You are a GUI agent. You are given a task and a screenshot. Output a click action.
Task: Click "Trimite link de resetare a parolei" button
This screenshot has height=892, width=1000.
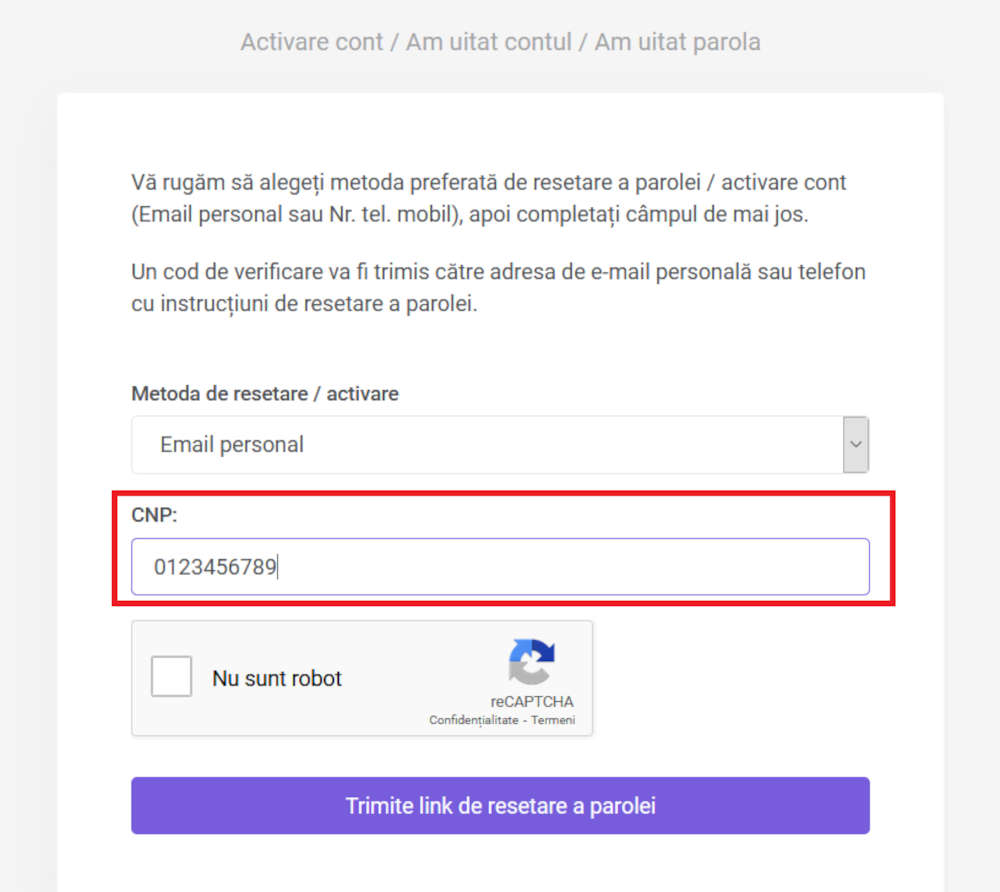tap(500, 805)
